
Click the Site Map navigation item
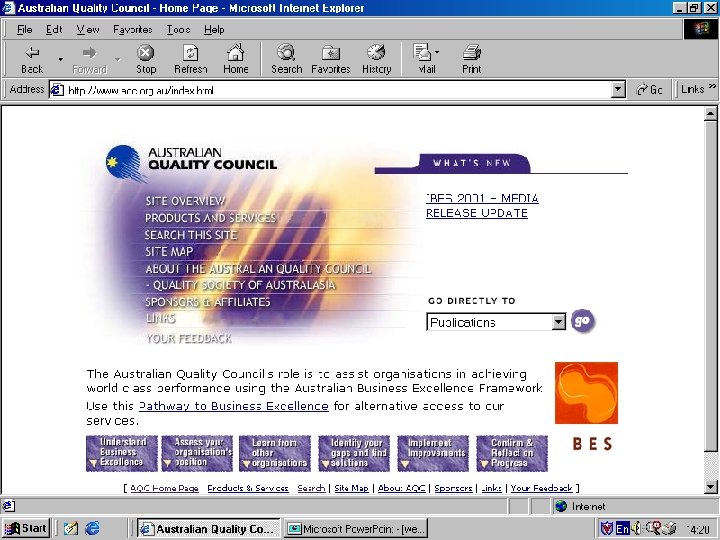pyautogui.click(x=169, y=252)
